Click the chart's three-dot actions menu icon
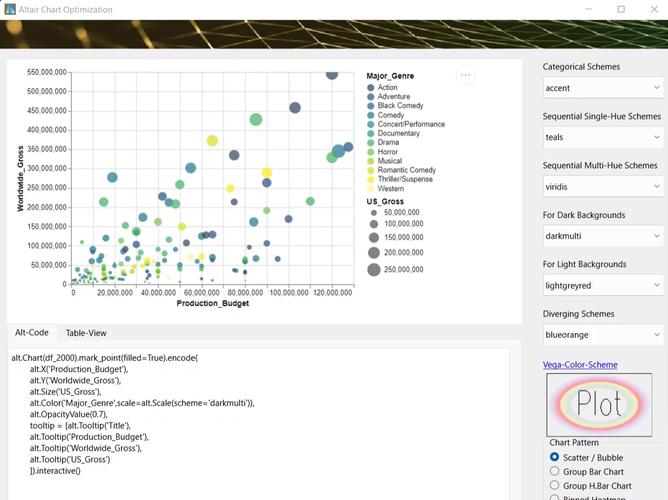Image resolution: width=668 pixels, height=500 pixels. pyautogui.click(x=465, y=75)
